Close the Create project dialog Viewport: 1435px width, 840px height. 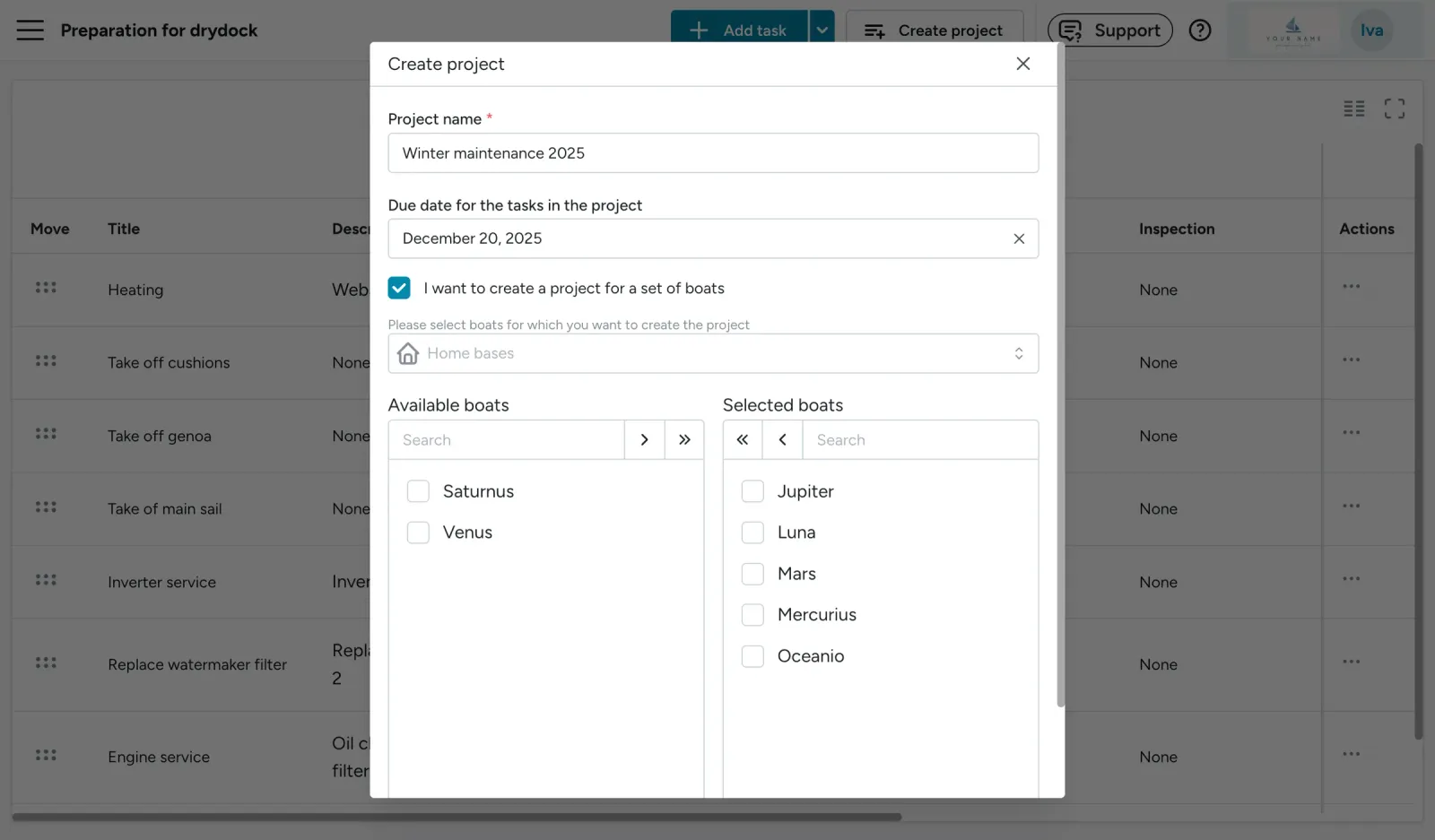(1022, 64)
